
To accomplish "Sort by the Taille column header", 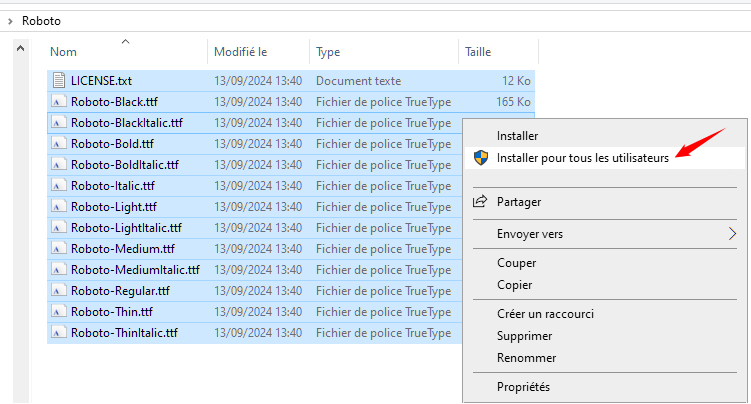I will point(477,51).
